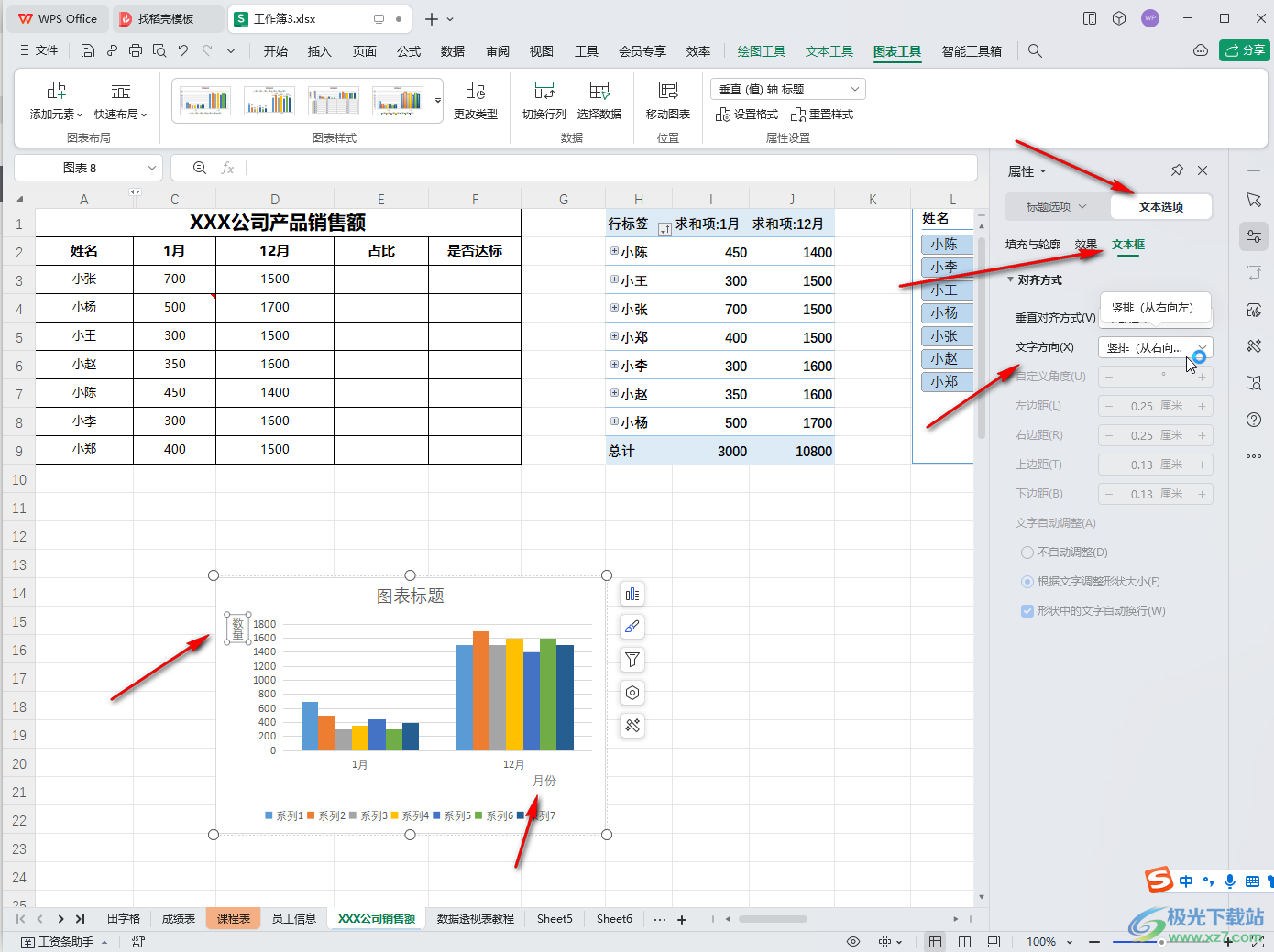Screen dimensions: 1274x952
Task: Click the zoom magnifier next to fx
Action: (200, 168)
